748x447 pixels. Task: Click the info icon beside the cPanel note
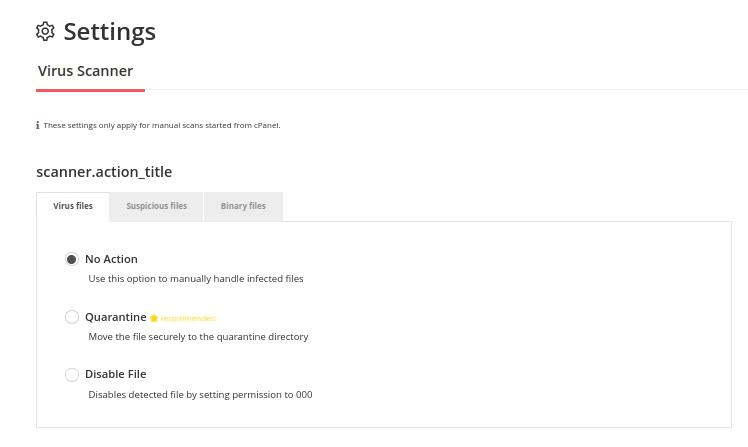pos(38,125)
